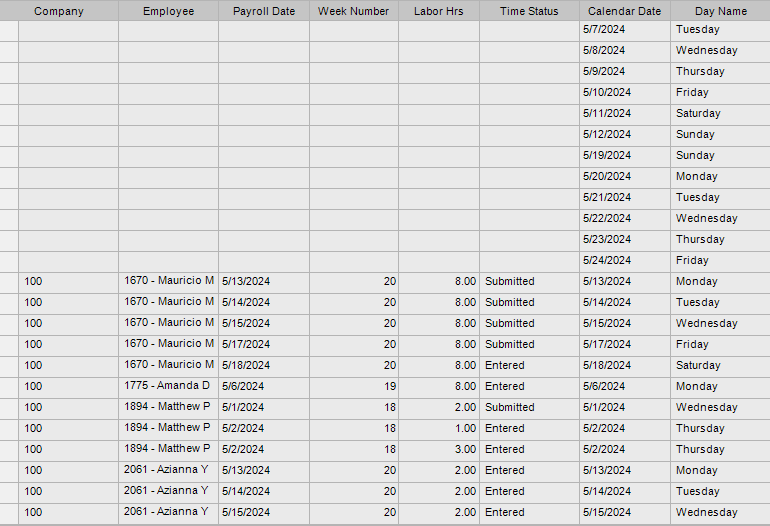
Task: Select the 5/22/2024 calendar date cell
Action: click(625, 219)
